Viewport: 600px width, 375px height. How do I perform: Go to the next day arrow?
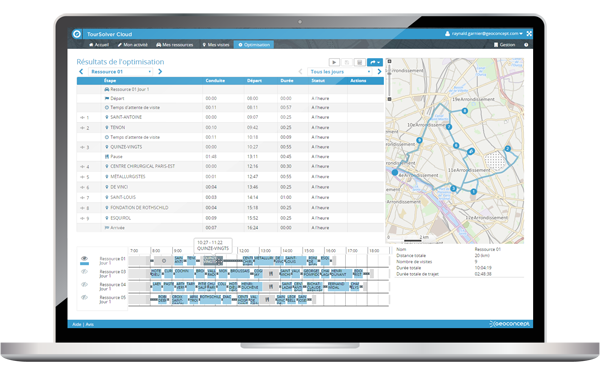point(379,72)
